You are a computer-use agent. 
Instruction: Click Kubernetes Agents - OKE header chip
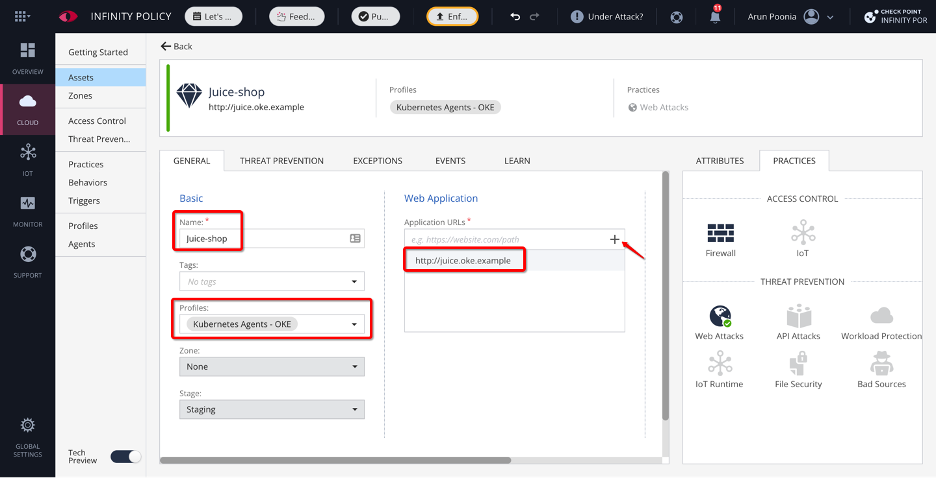(x=445, y=107)
